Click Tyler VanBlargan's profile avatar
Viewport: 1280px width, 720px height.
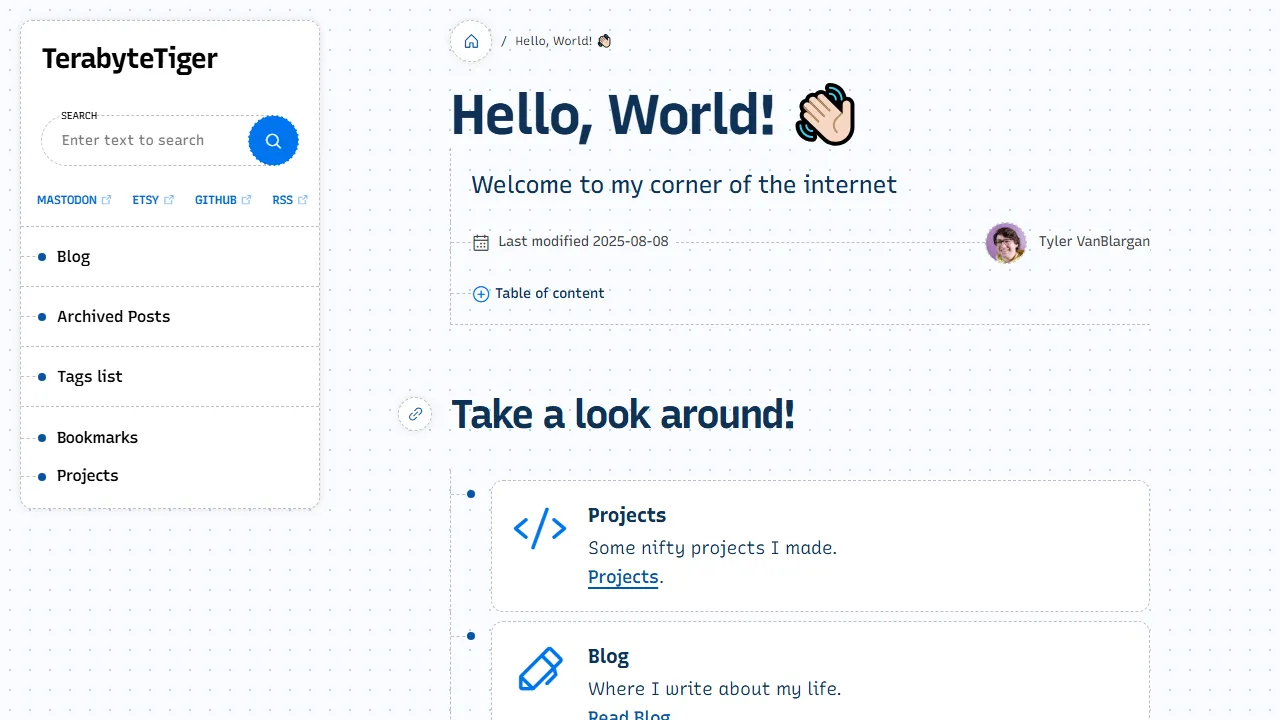pos(1006,242)
